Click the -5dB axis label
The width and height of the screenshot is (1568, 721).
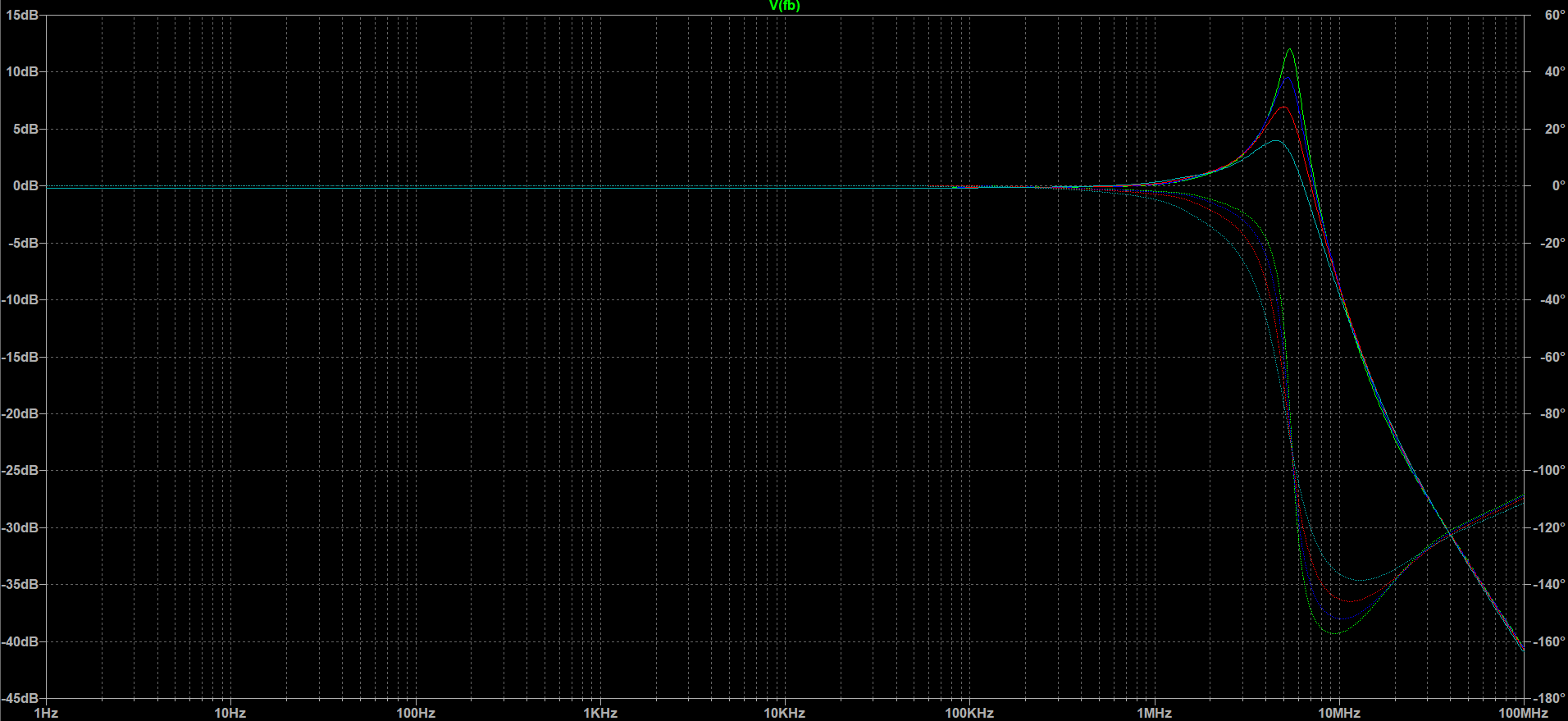click(x=24, y=243)
